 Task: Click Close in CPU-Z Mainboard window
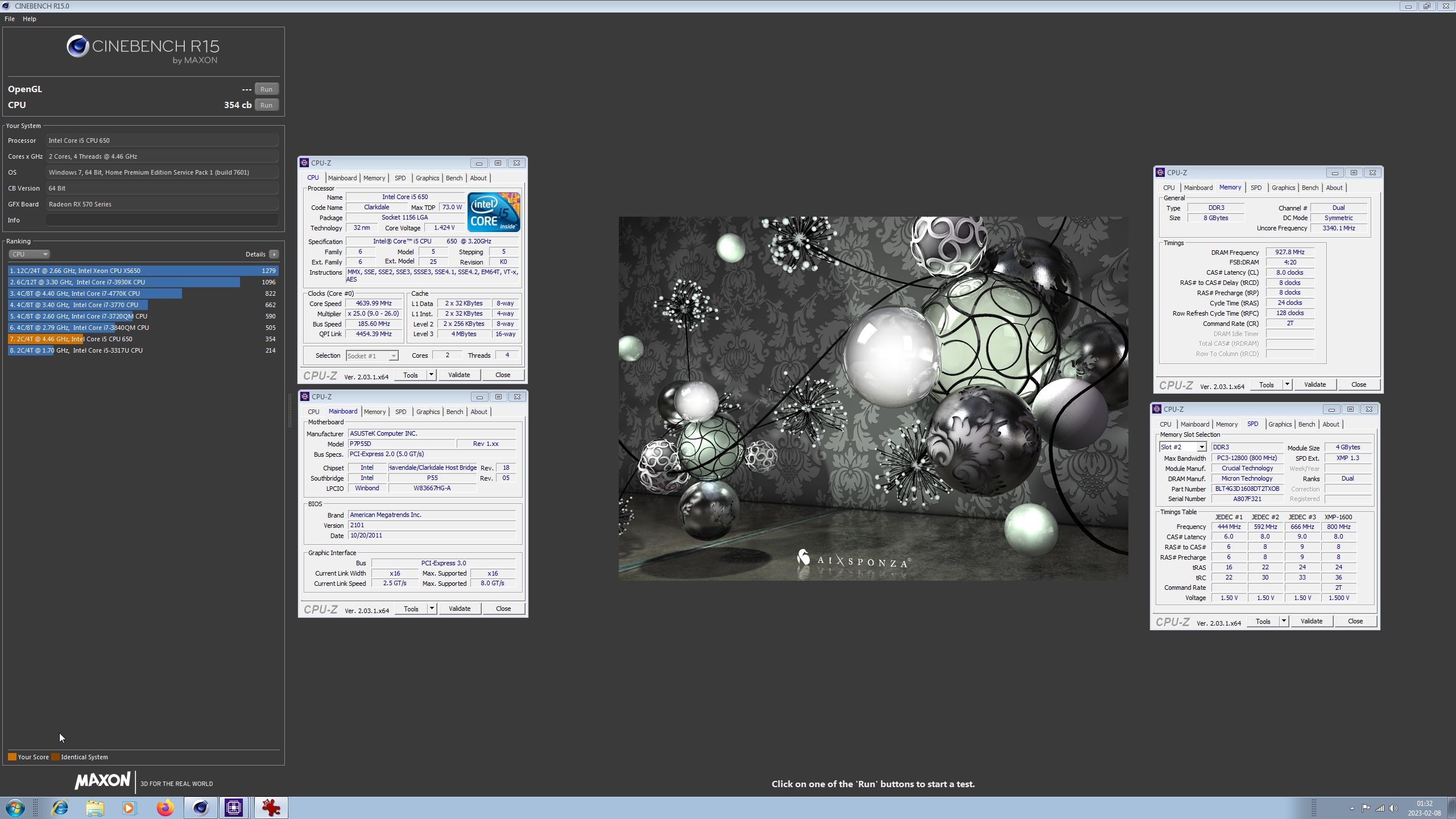coord(503,609)
